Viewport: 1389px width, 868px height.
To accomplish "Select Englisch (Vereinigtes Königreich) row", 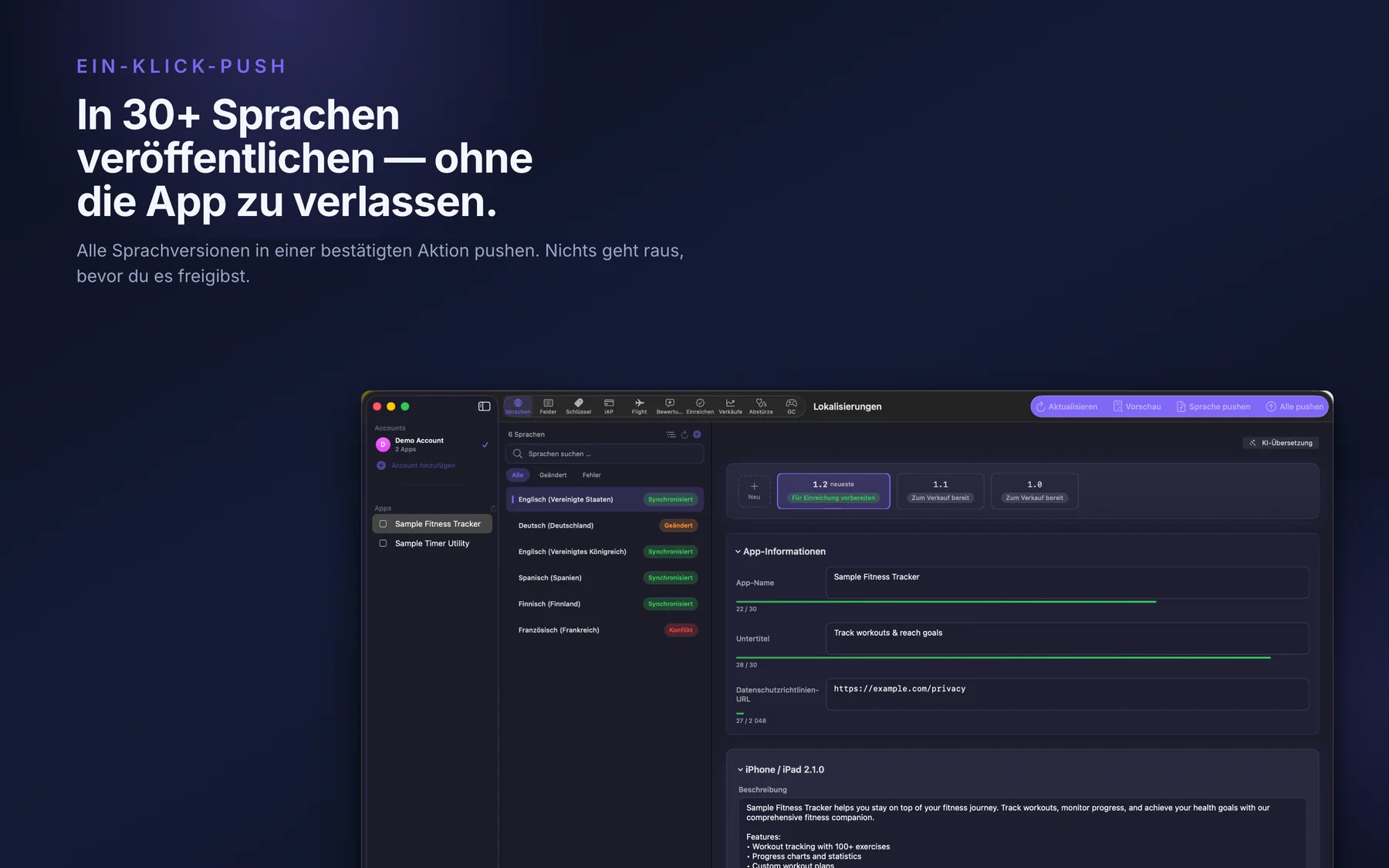I will (x=605, y=552).
